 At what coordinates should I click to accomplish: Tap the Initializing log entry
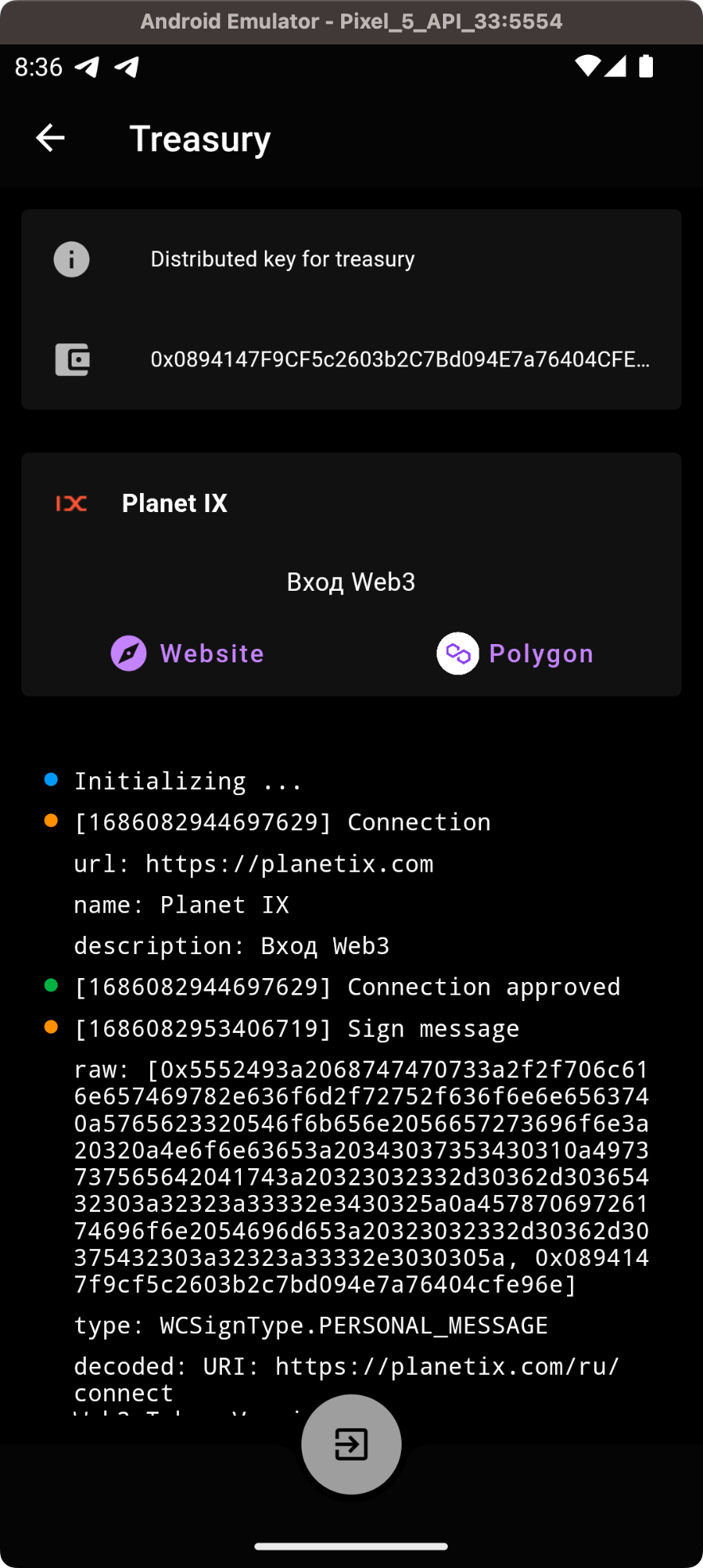[x=188, y=781]
